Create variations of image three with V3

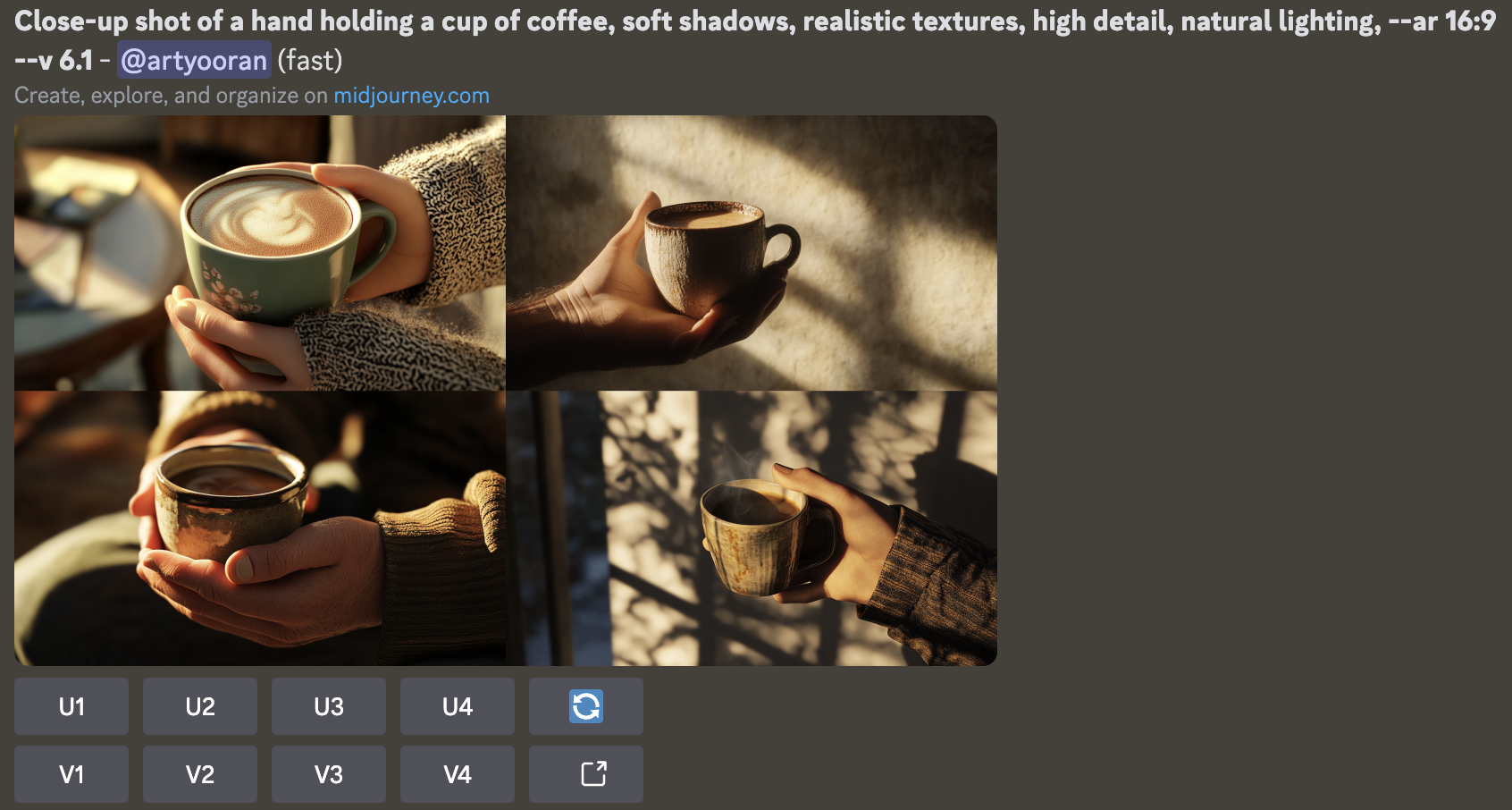point(329,774)
